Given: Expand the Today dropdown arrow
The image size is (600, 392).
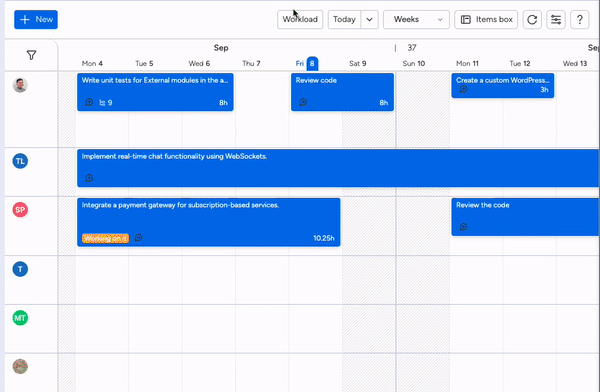Looking at the screenshot, I should [x=369, y=20].
